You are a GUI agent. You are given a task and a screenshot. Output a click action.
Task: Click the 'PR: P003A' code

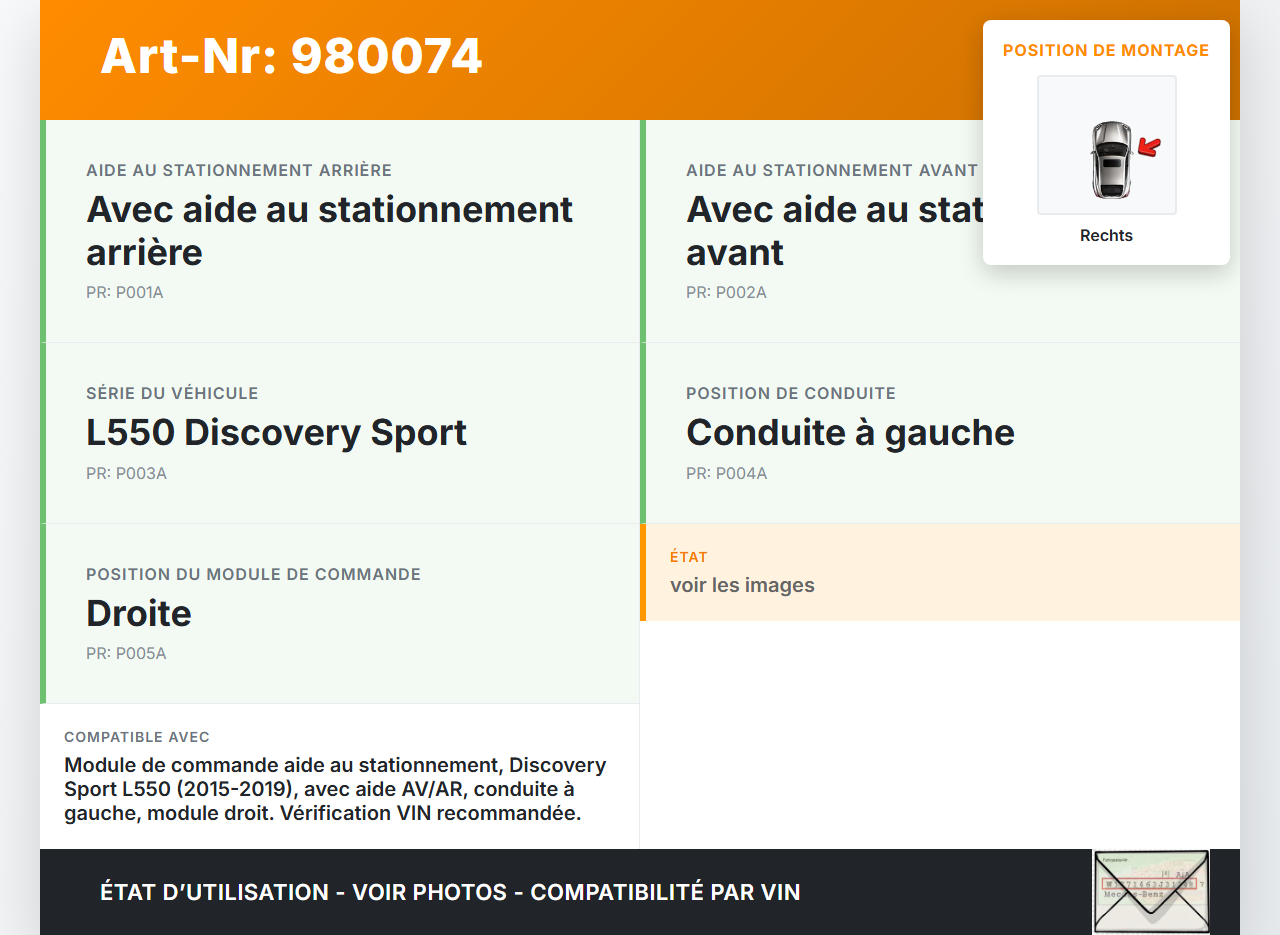(x=126, y=473)
